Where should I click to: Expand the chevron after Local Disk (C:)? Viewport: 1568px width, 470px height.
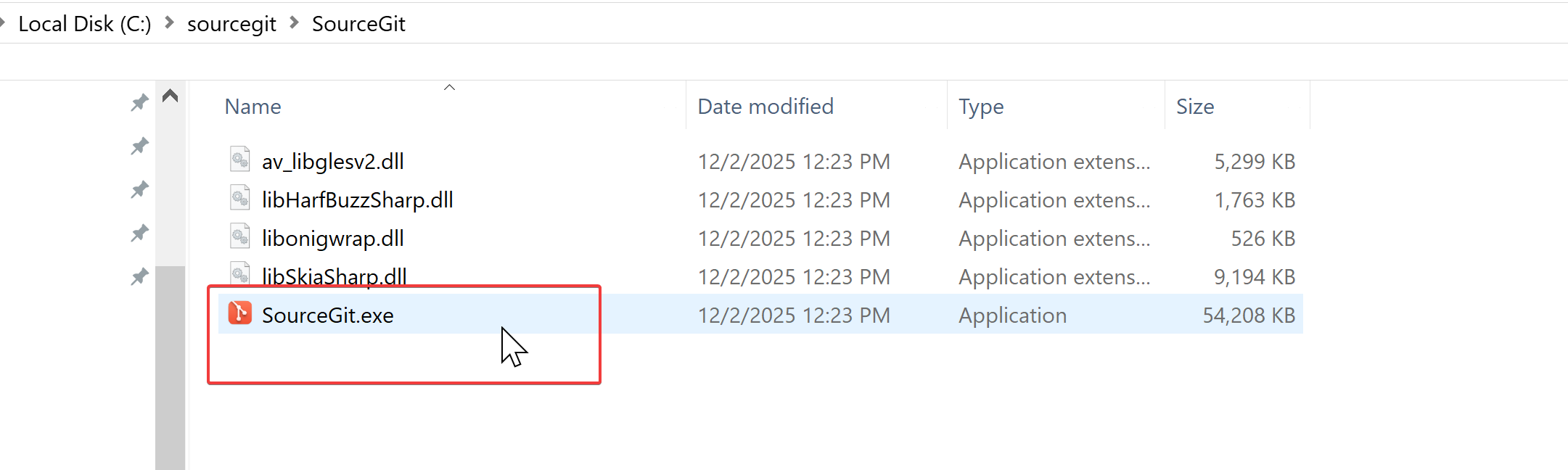pos(169,23)
